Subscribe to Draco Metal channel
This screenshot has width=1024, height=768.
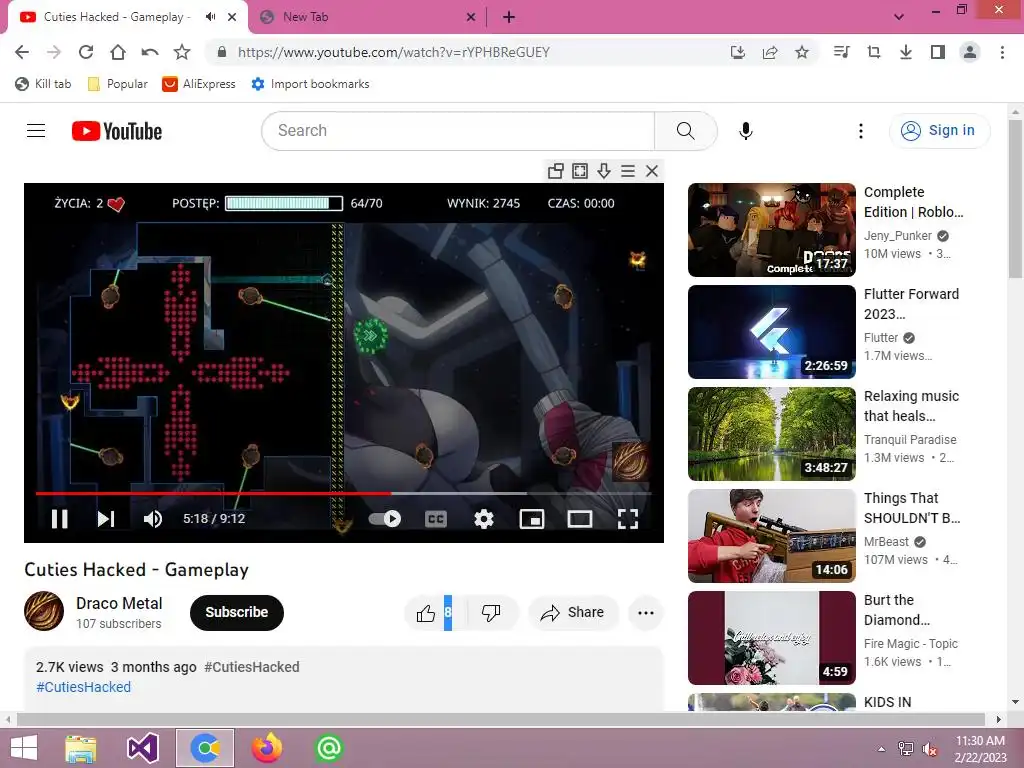pyautogui.click(x=236, y=613)
